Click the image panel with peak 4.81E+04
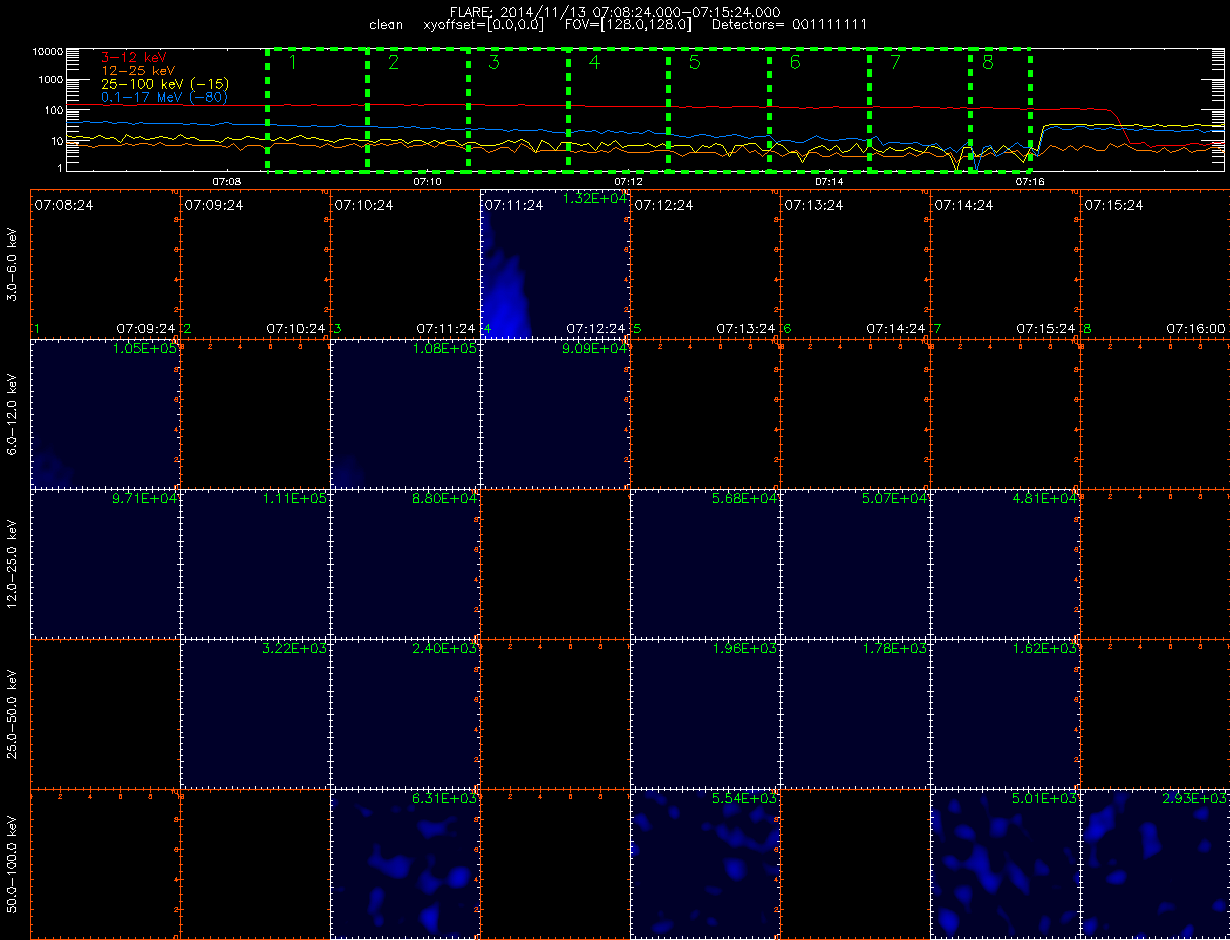This screenshot has height=940, width=1230. [1005, 564]
